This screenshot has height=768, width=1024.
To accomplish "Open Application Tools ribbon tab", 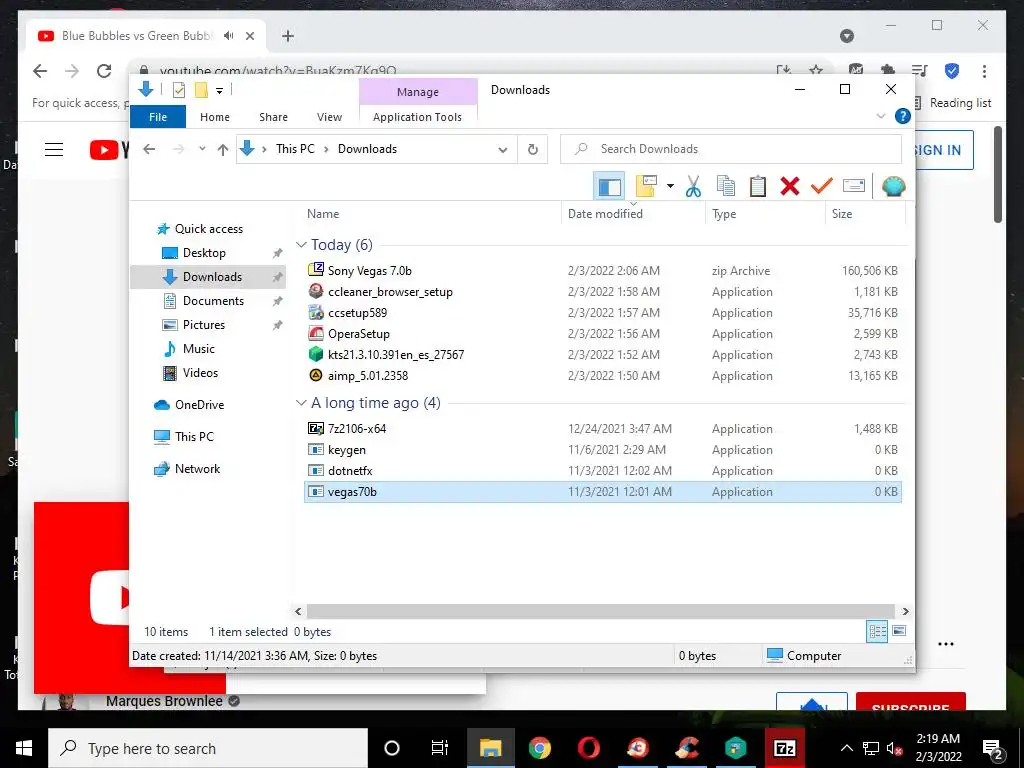I will (x=417, y=117).
